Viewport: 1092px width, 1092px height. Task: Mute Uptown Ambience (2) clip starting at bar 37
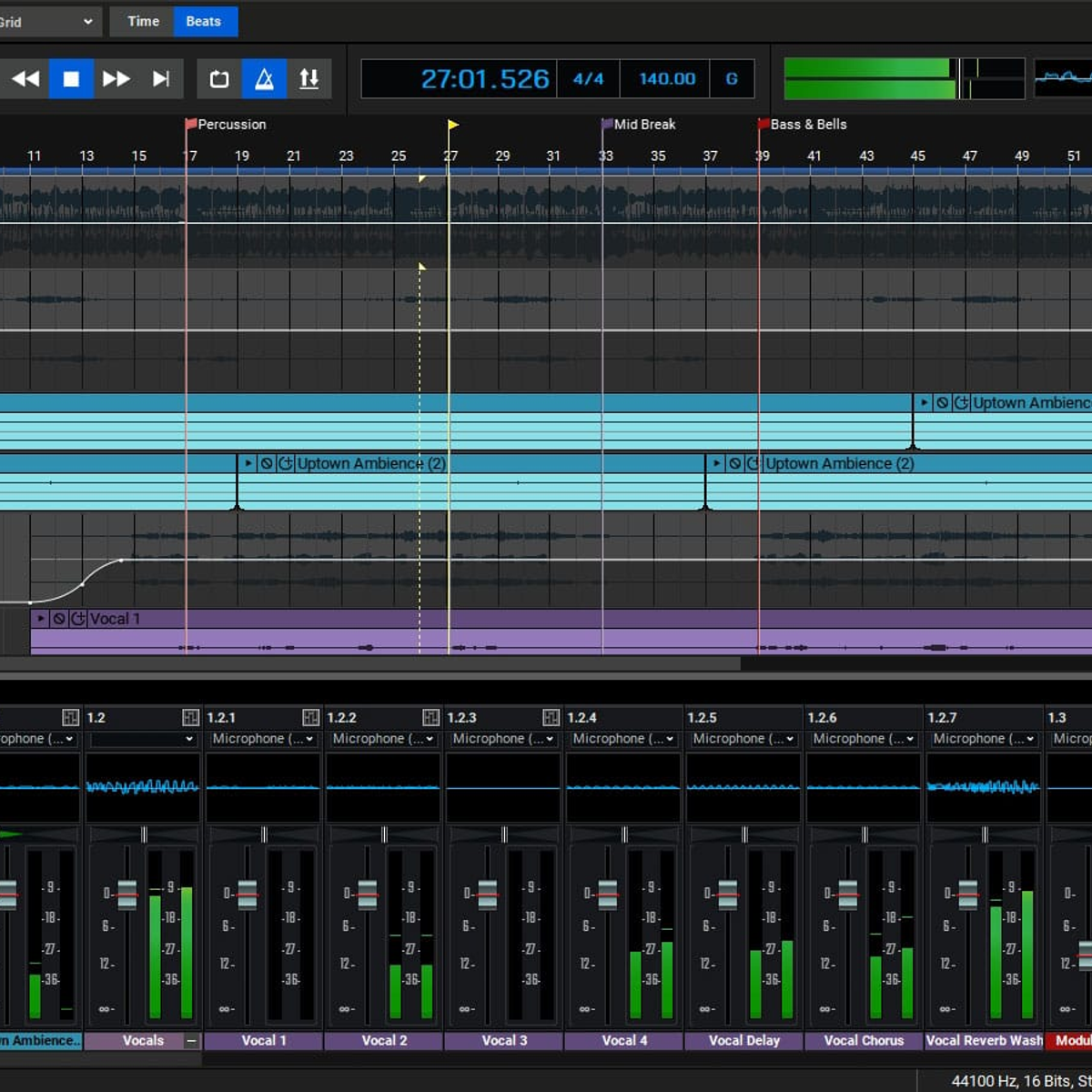coord(735,463)
